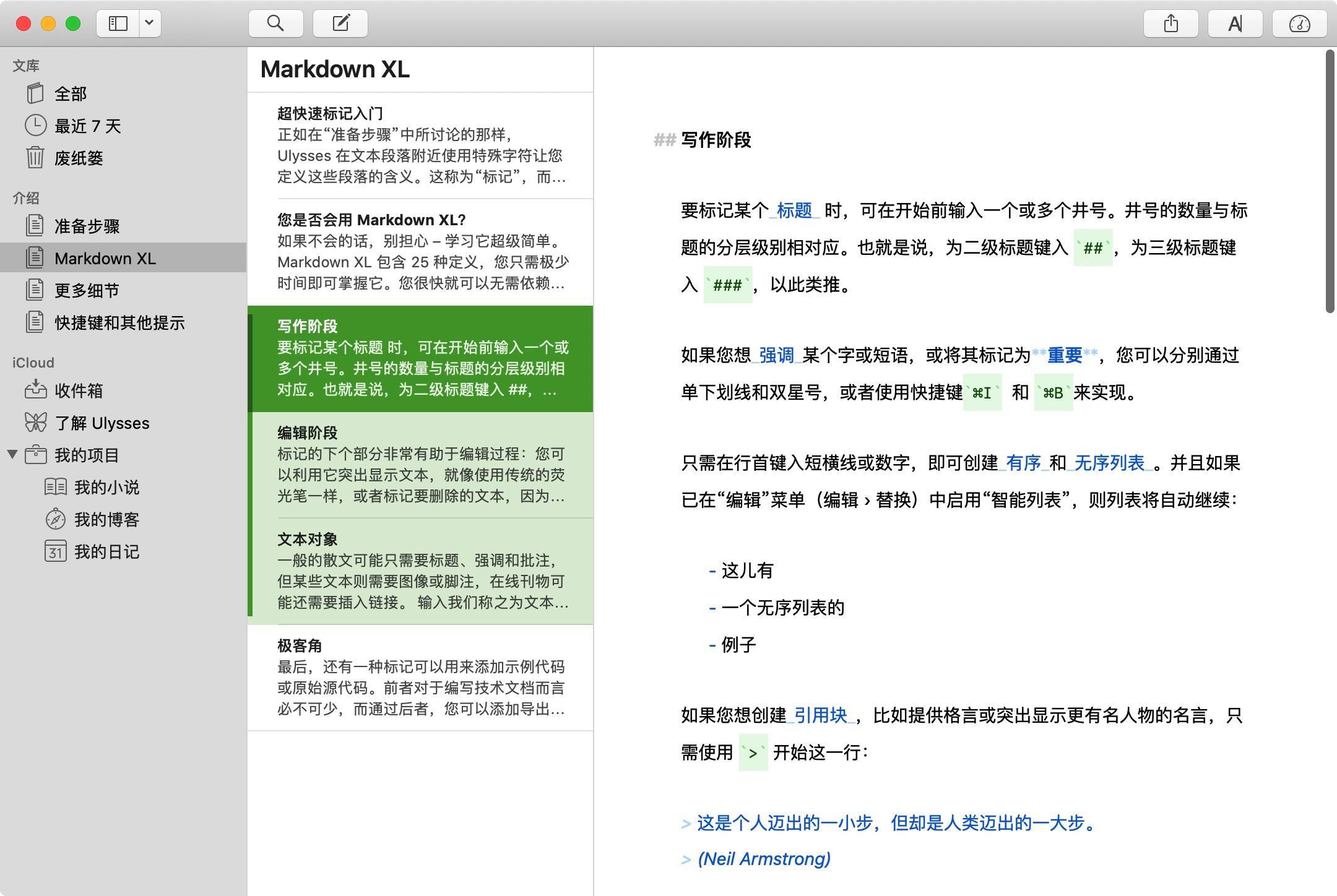Select 了解 Ulysses butterfly group
The height and width of the screenshot is (896, 1337).
pos(102,423)
